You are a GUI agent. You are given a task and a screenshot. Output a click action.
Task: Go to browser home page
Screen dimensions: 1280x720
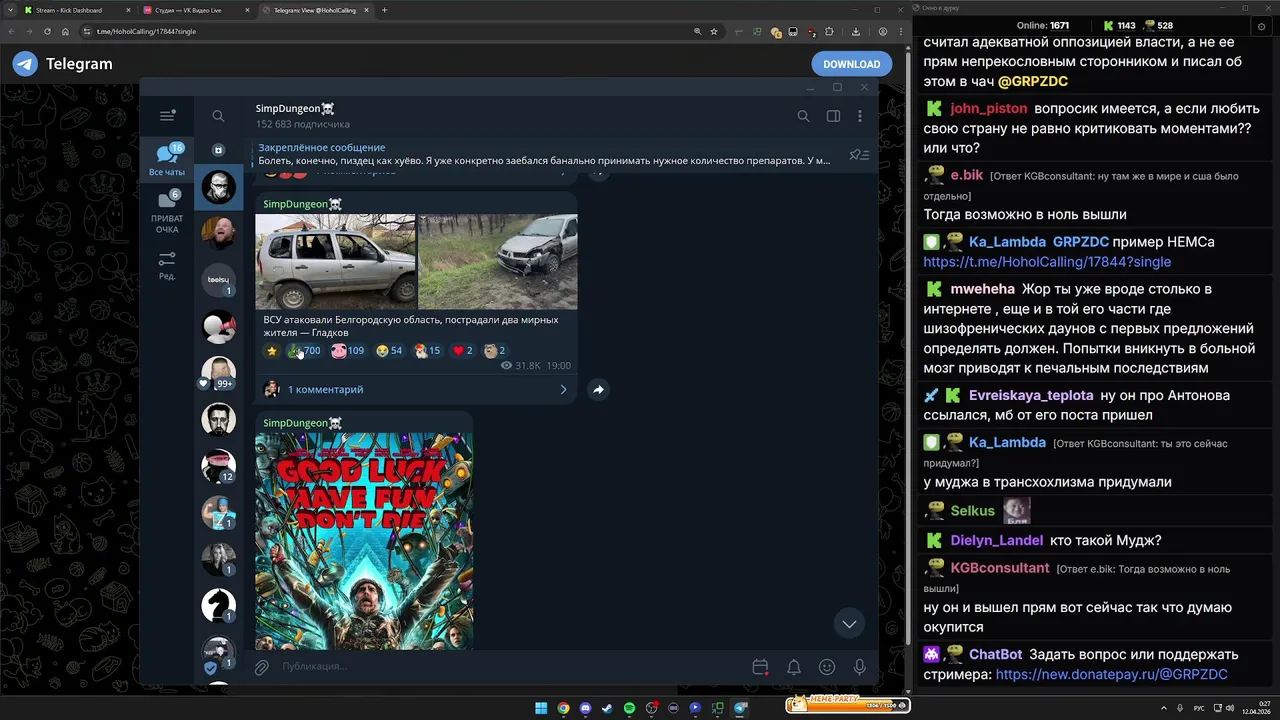coord(65,31)
